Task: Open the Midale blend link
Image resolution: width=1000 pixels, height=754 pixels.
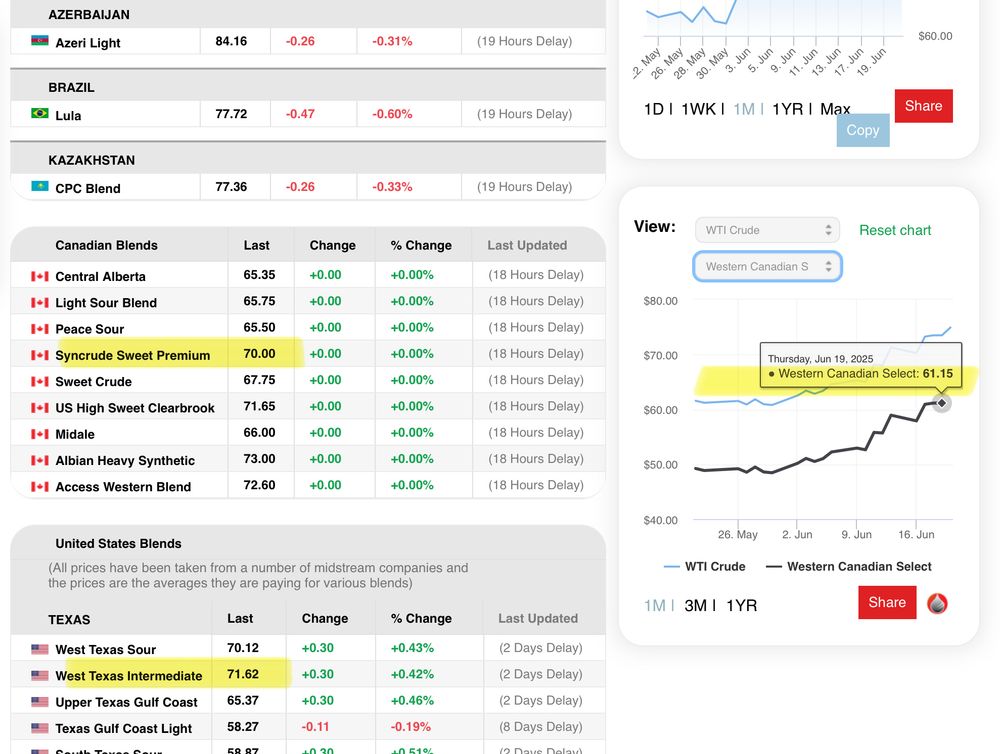Action: tap(75, 434)
